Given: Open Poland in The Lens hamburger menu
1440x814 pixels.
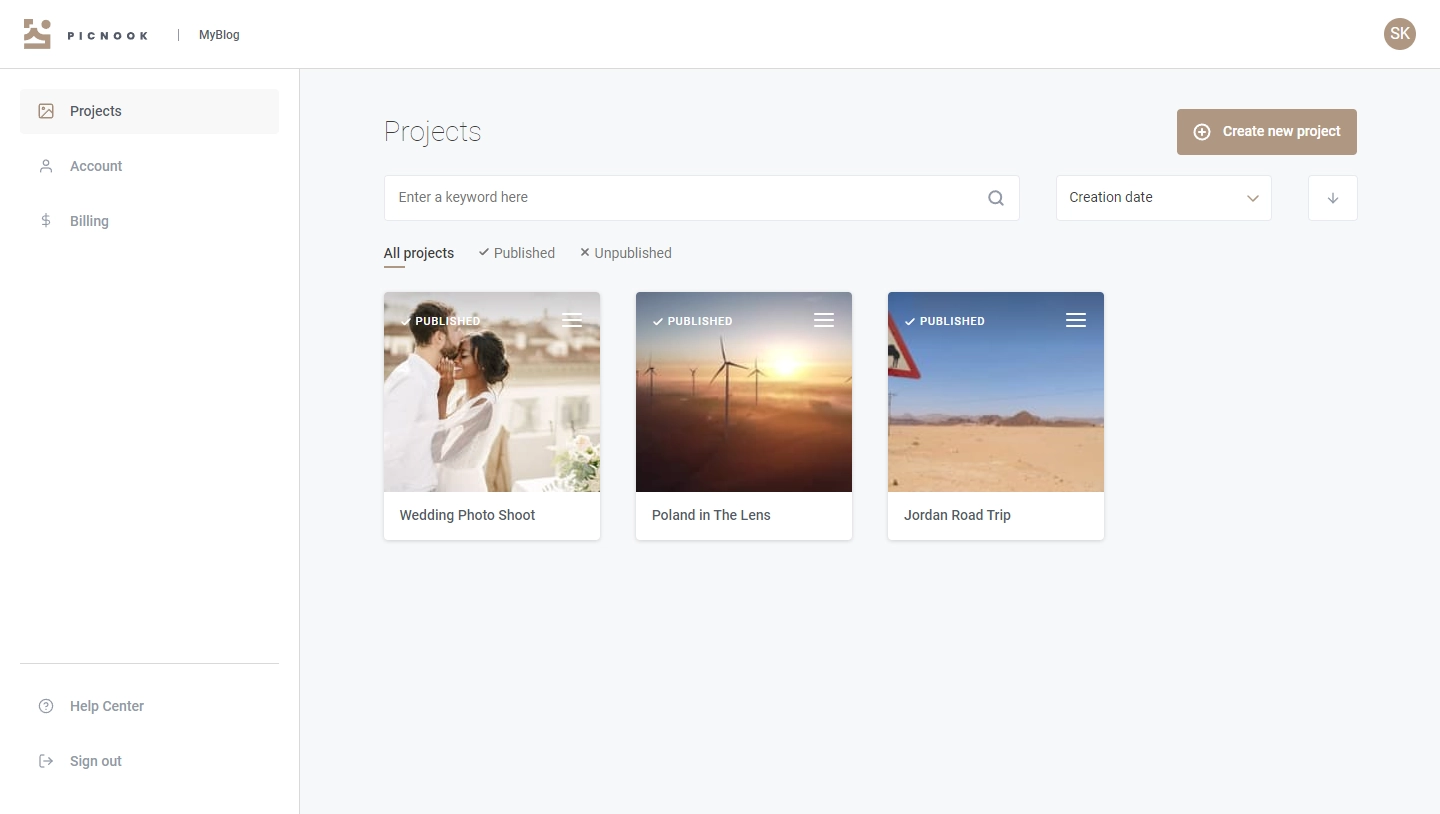Looking at the screenshot, I should 824,320.
